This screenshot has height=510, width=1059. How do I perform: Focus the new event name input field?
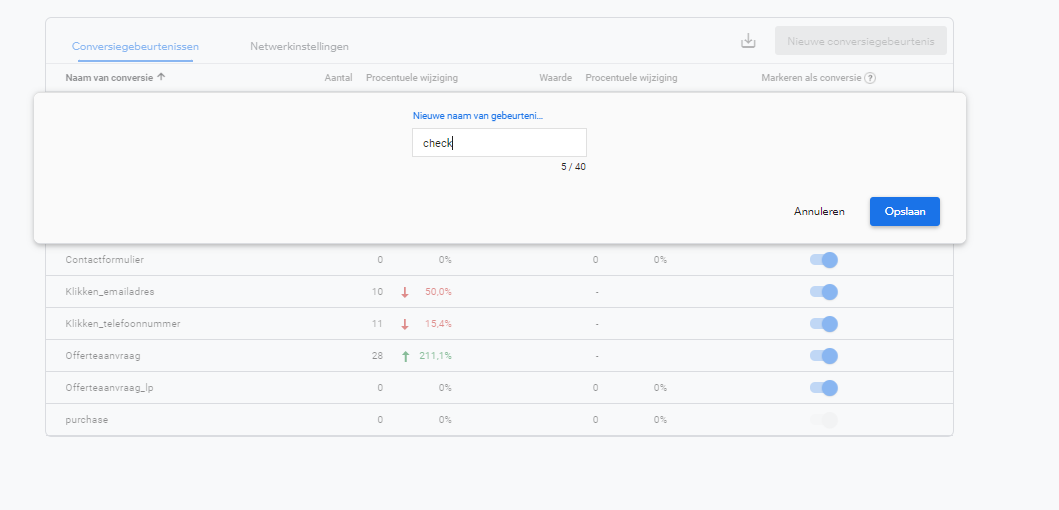499,143
